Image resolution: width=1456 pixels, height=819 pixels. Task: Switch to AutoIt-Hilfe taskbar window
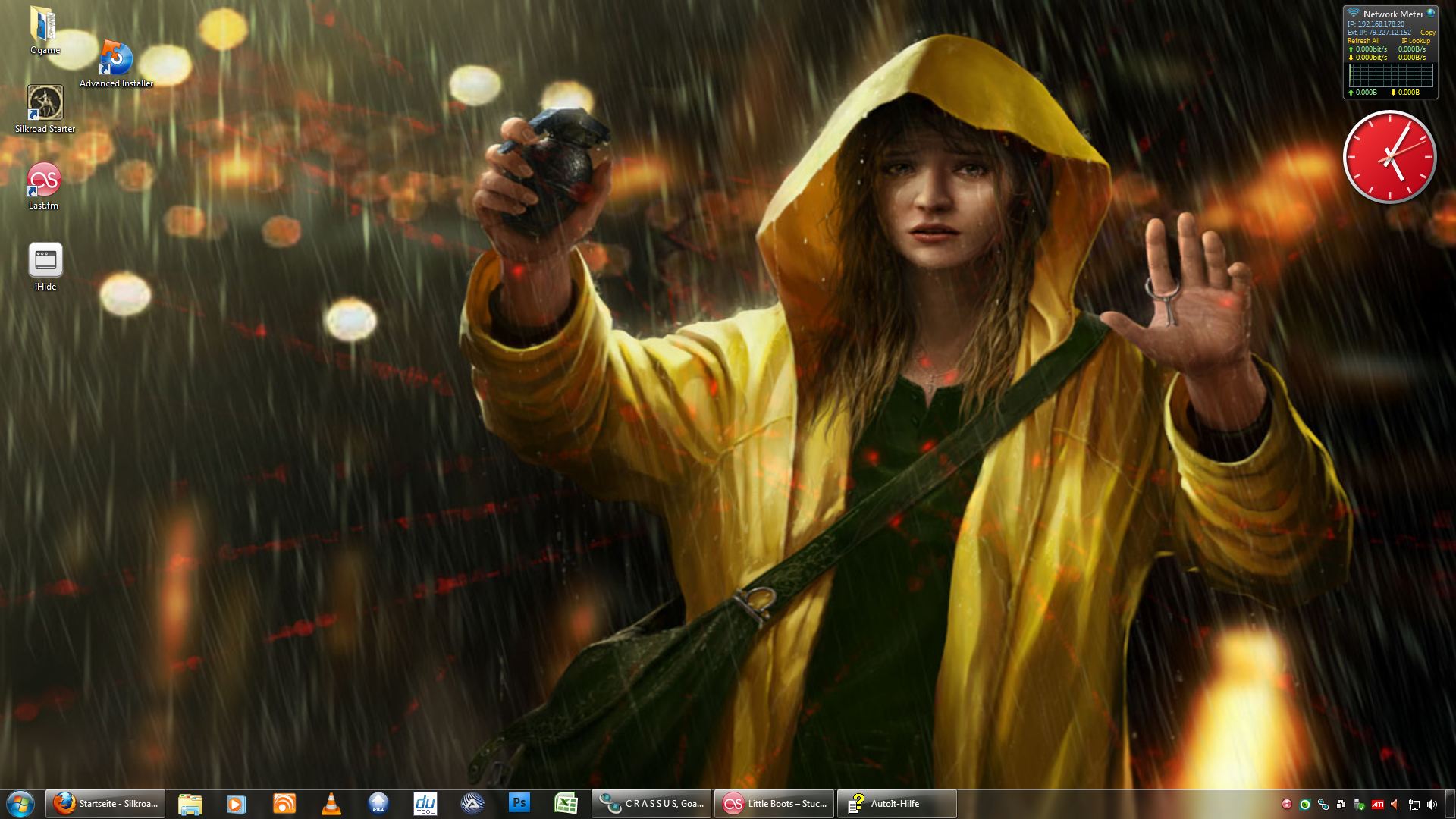(896, 804)
